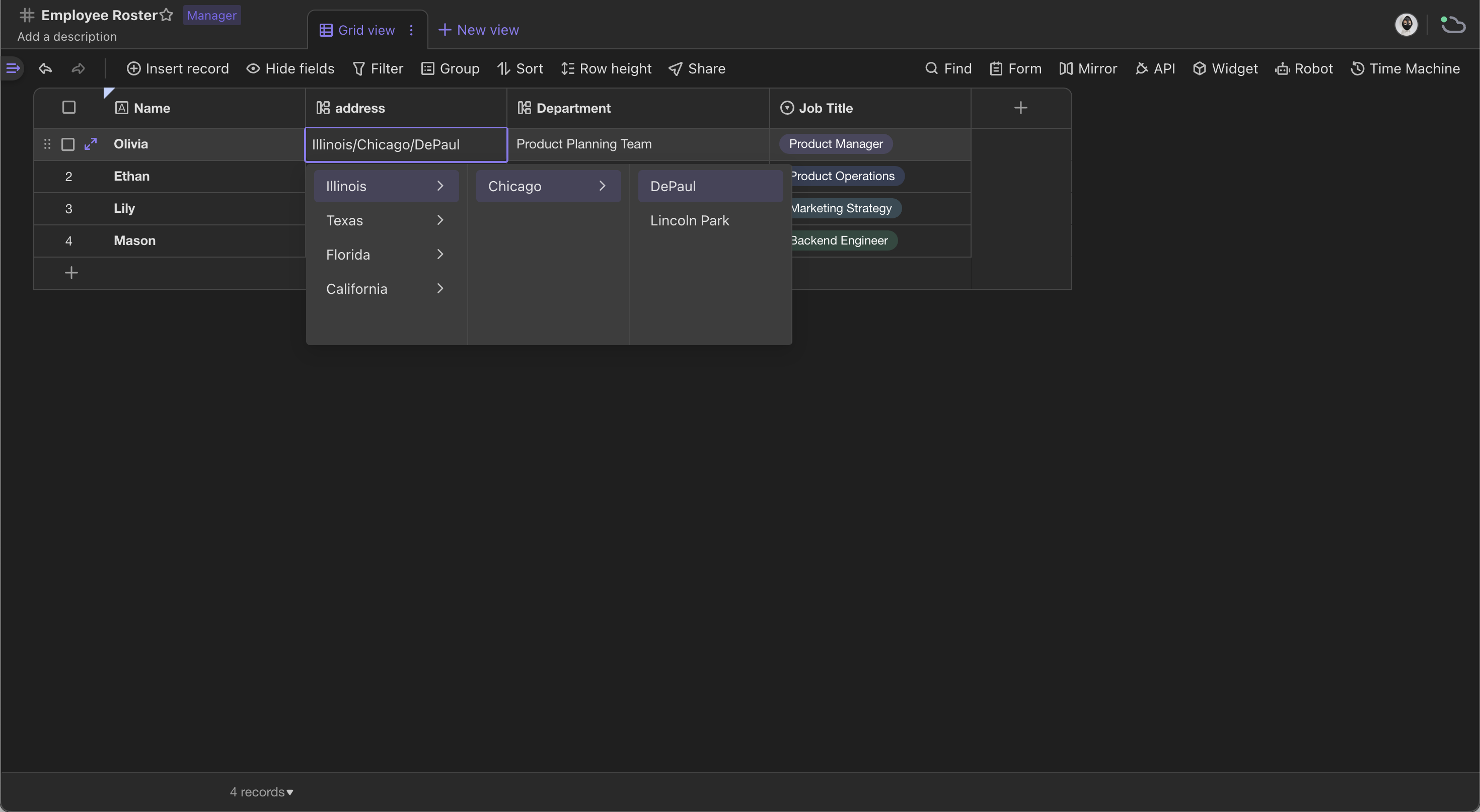Redo the last action
This screenshot has height=812, width=1480.
click(78, 69)
